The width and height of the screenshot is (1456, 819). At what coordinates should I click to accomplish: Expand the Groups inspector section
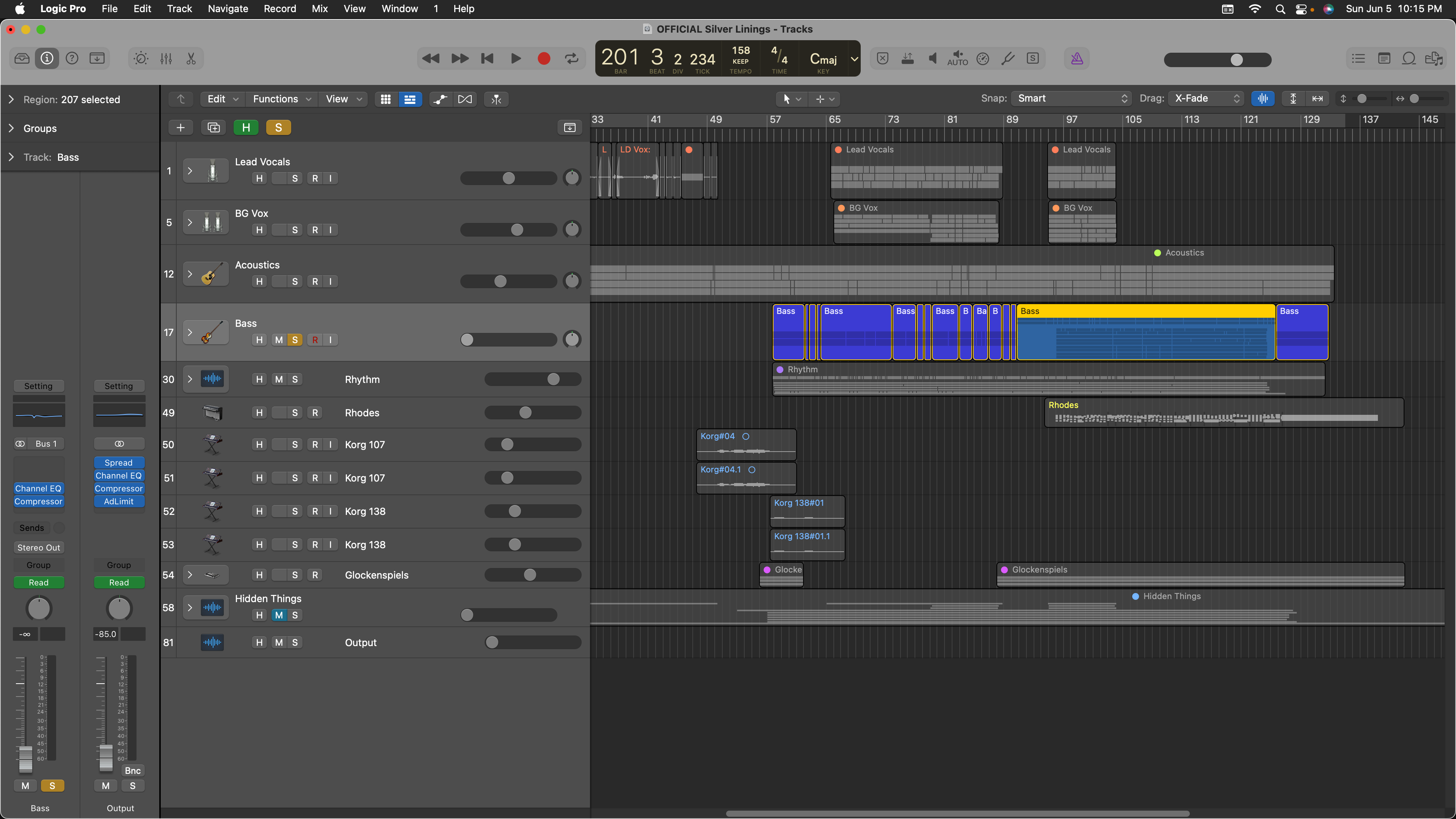11,128
